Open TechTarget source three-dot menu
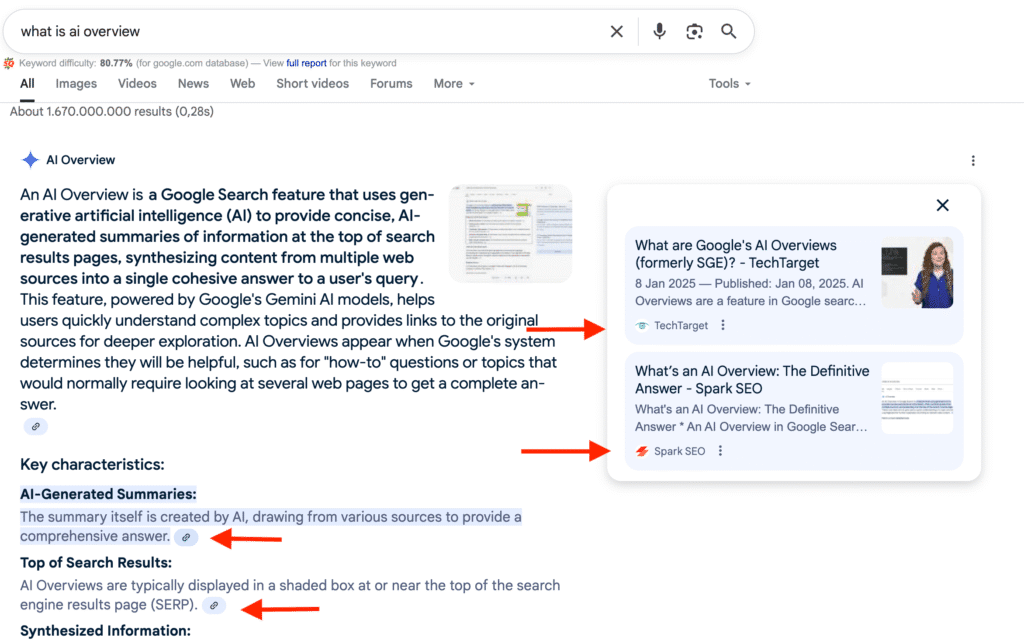Viewport: 1024px width, 640px height. (724, 325)
